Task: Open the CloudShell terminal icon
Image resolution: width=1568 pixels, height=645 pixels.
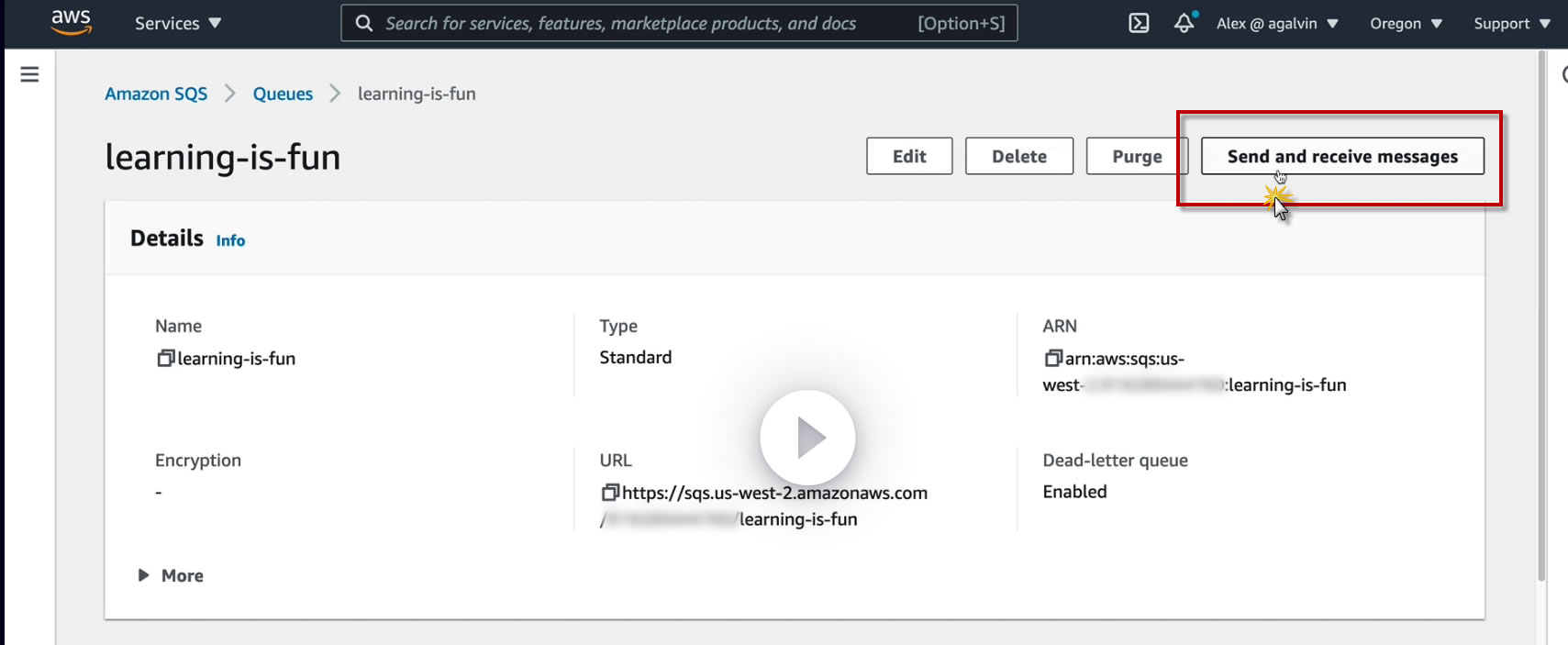Action: point(1139,23)
